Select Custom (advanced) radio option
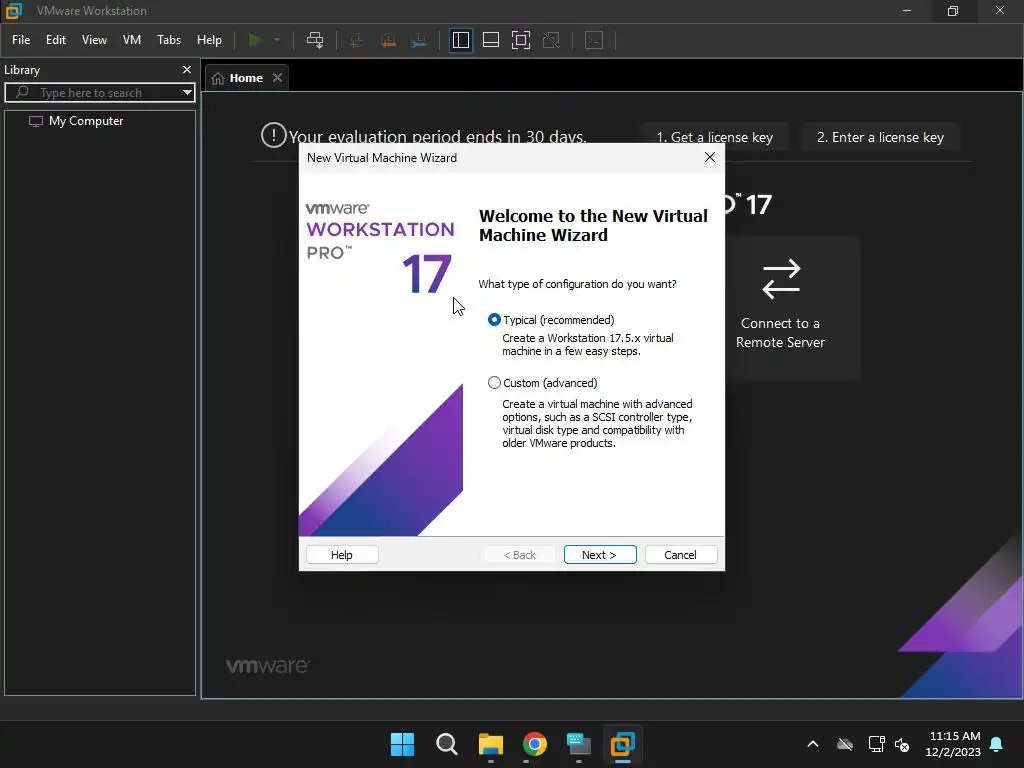 coord(494,383)
